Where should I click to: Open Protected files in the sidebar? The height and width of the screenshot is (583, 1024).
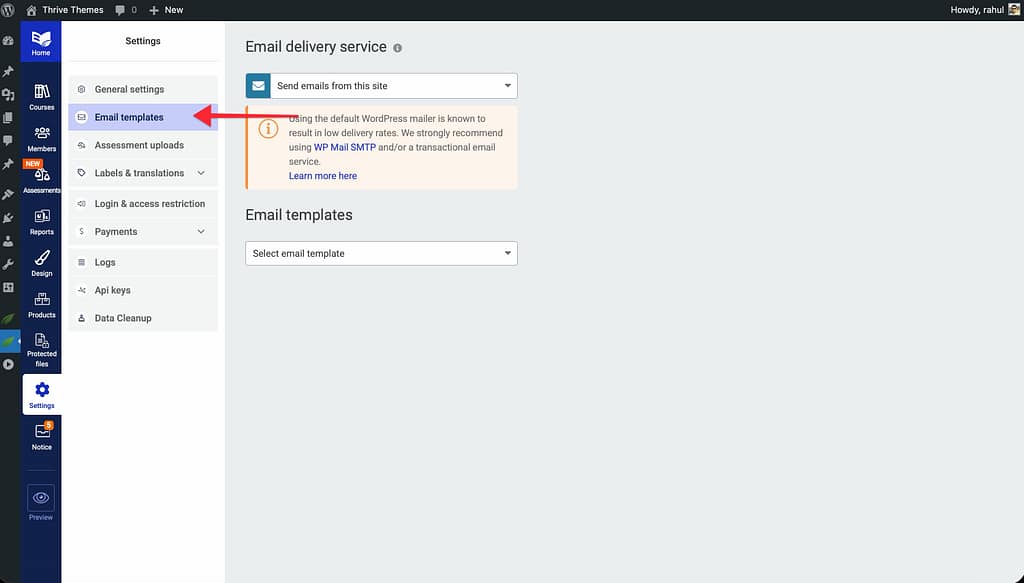[x=41, y=349]
